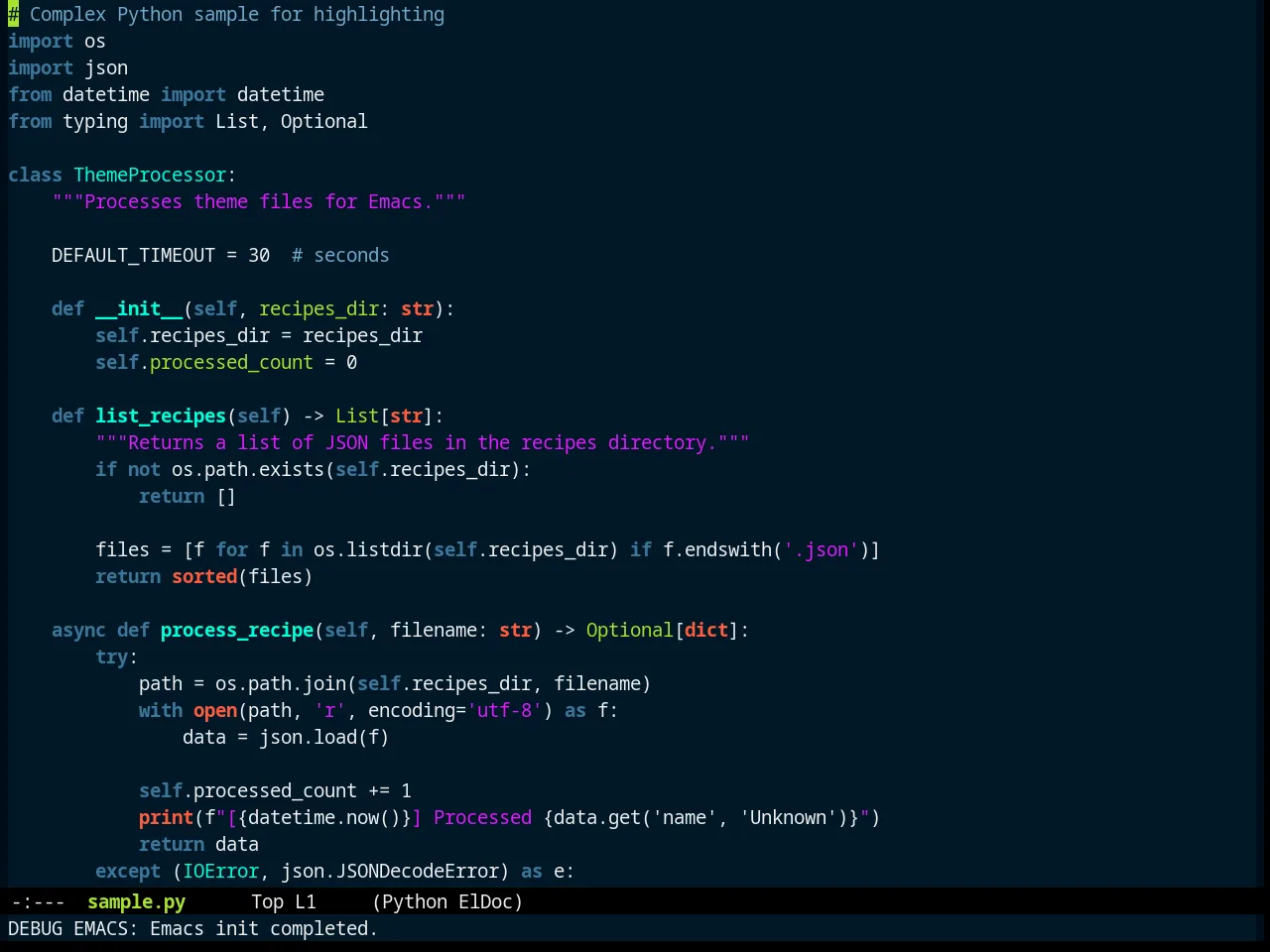Click the Top position indicator in mode line
The width and height of the screenshot is (1270, 952).
point(267,901)
